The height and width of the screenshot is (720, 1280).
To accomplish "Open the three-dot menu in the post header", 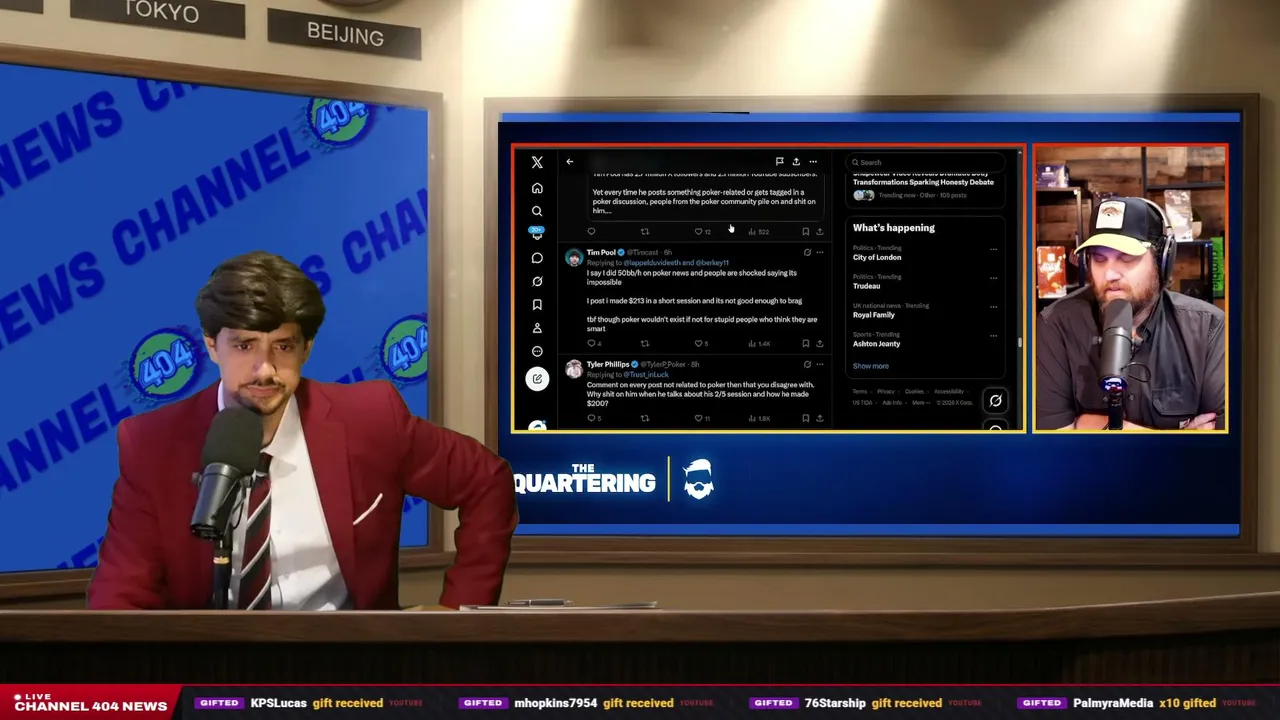I will tap(813, 161).
